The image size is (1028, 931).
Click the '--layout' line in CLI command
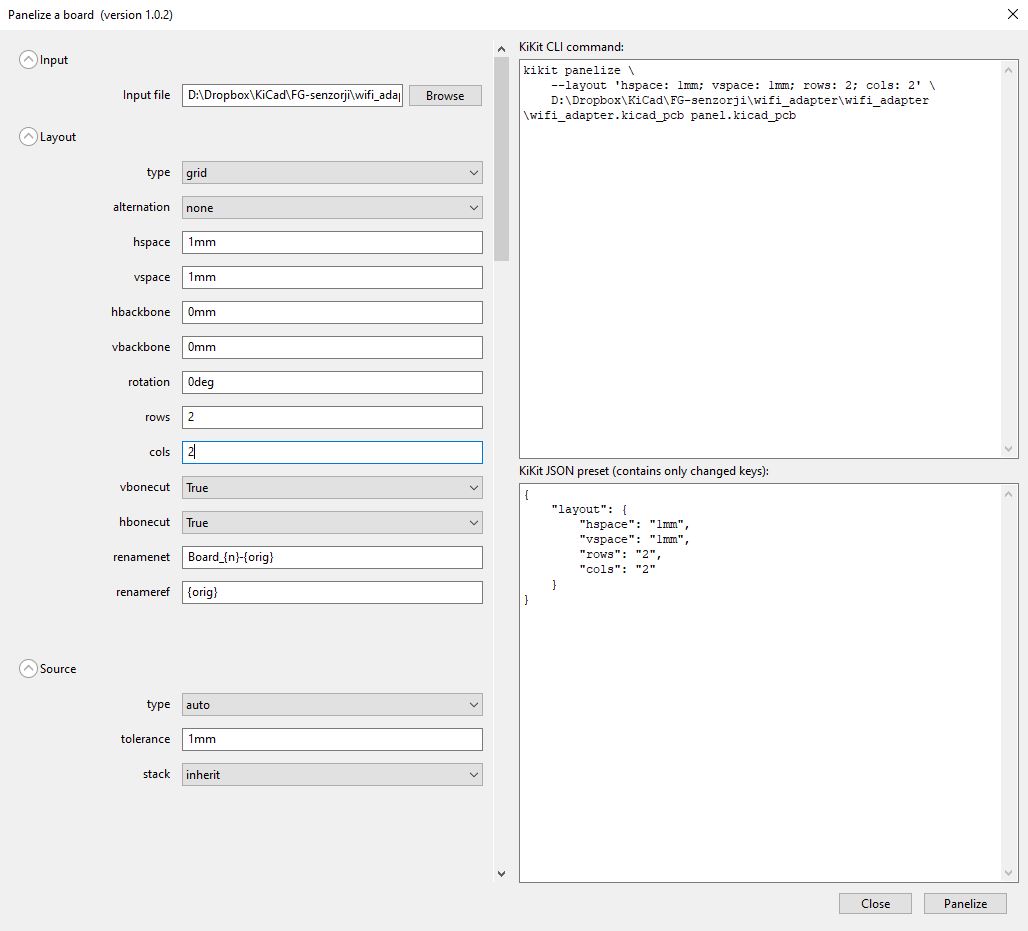point(743,85)
